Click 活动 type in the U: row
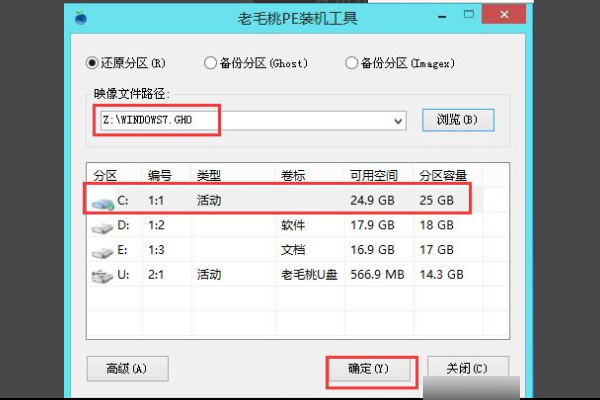600x400 pixels. click(x=209, y=274)
